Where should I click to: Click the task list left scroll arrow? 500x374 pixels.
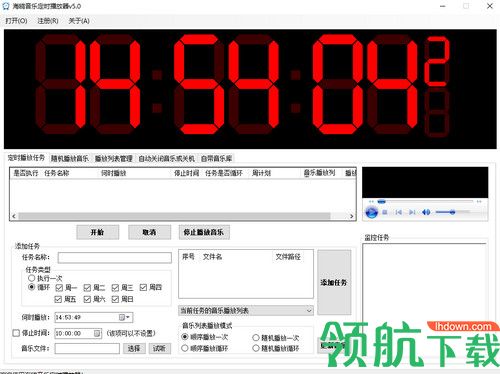[x=14, y=216]
